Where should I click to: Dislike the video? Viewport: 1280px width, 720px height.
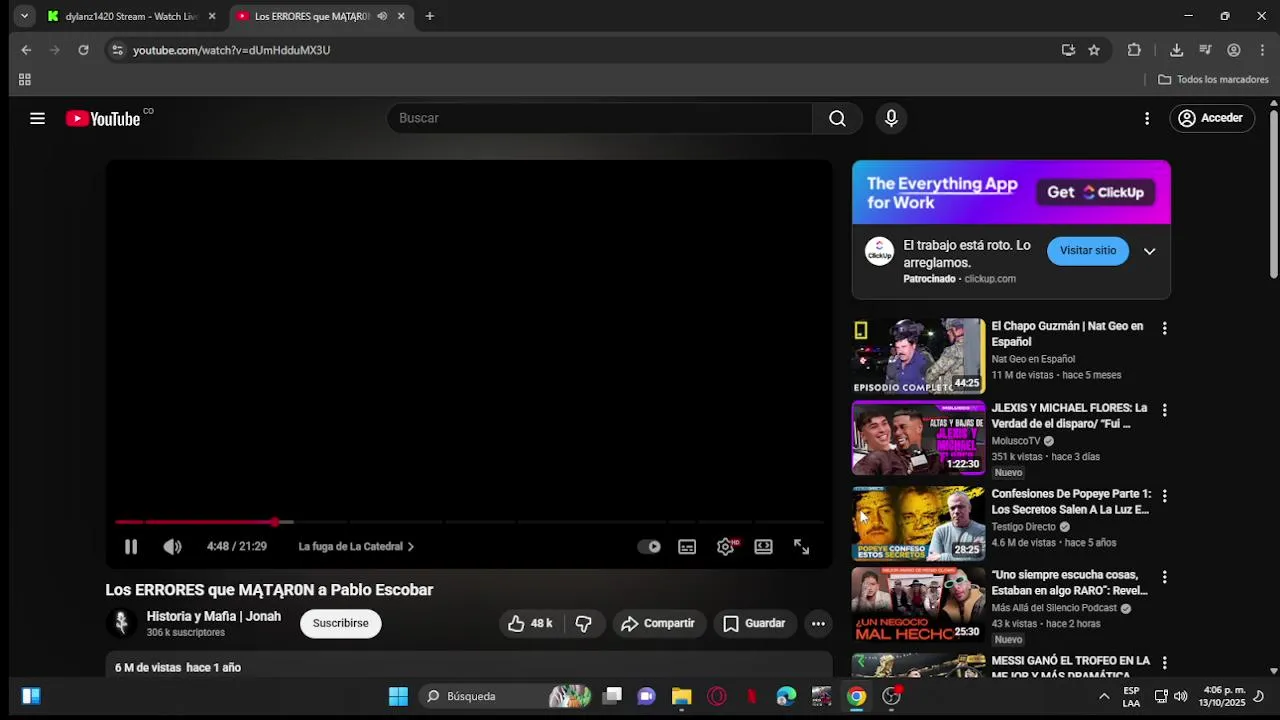[583, 623]
